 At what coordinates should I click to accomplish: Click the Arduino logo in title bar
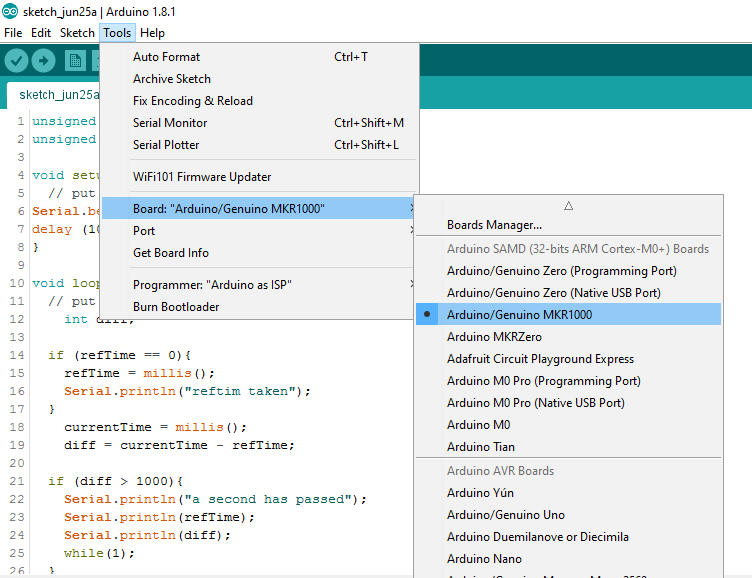pyautogui.click(x=9, y=11)
